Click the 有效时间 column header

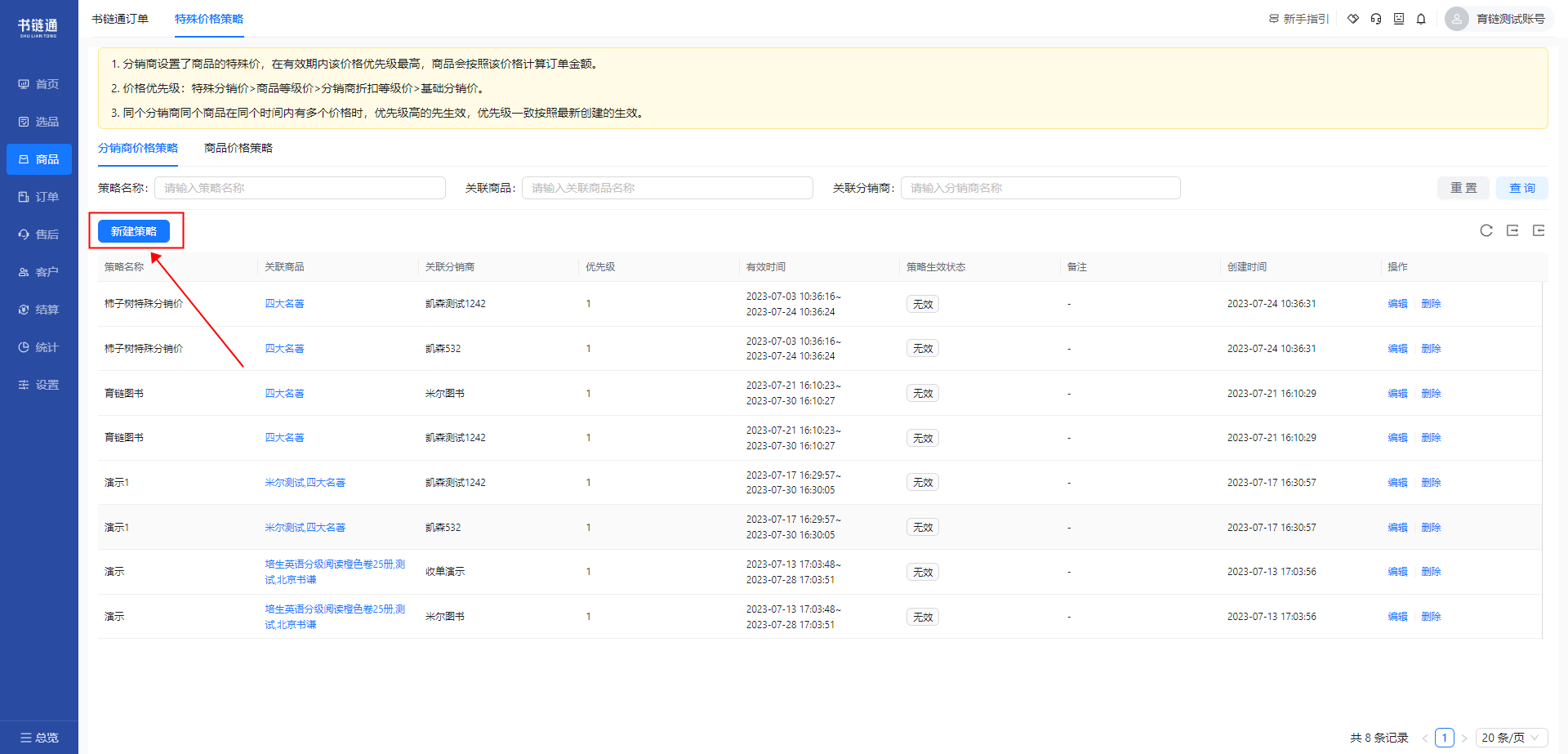(766, 267)
